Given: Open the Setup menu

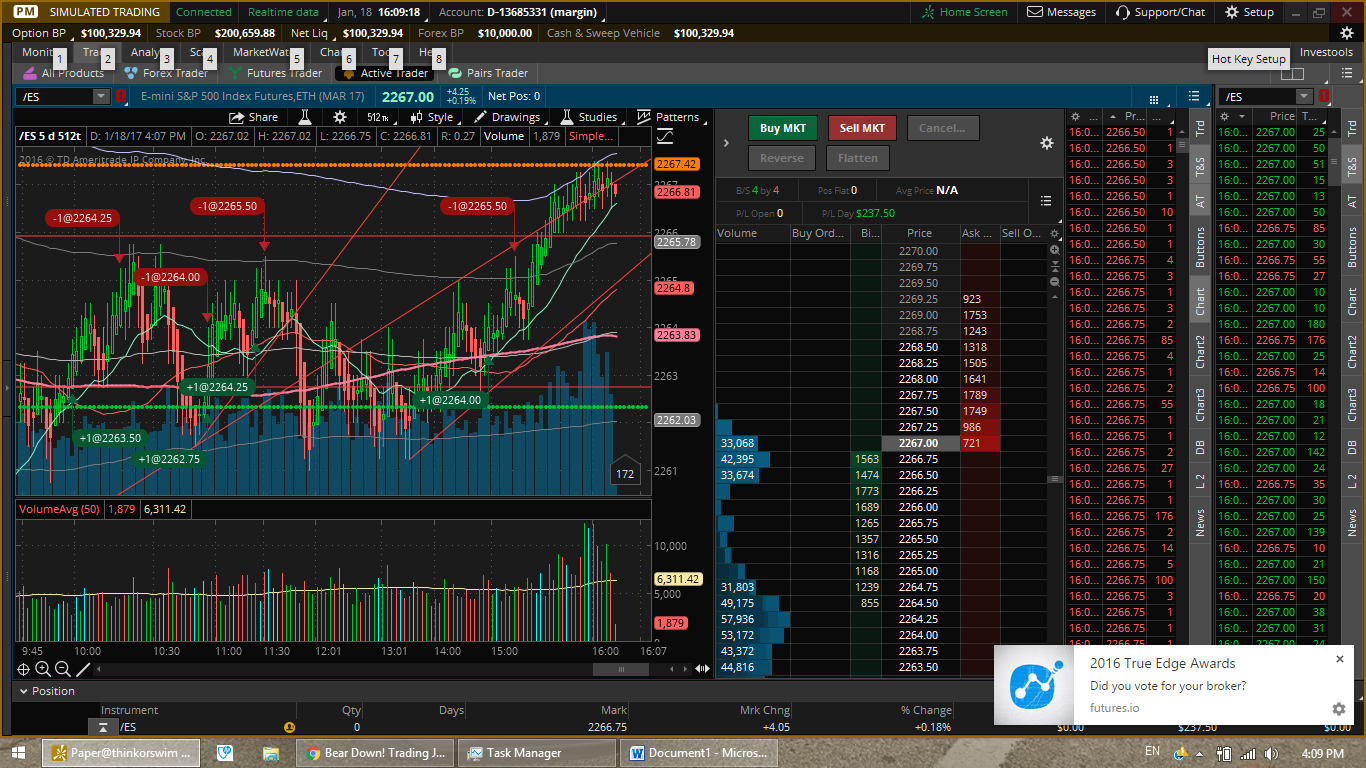Looking at the screenshot, I should [1249, 12].
